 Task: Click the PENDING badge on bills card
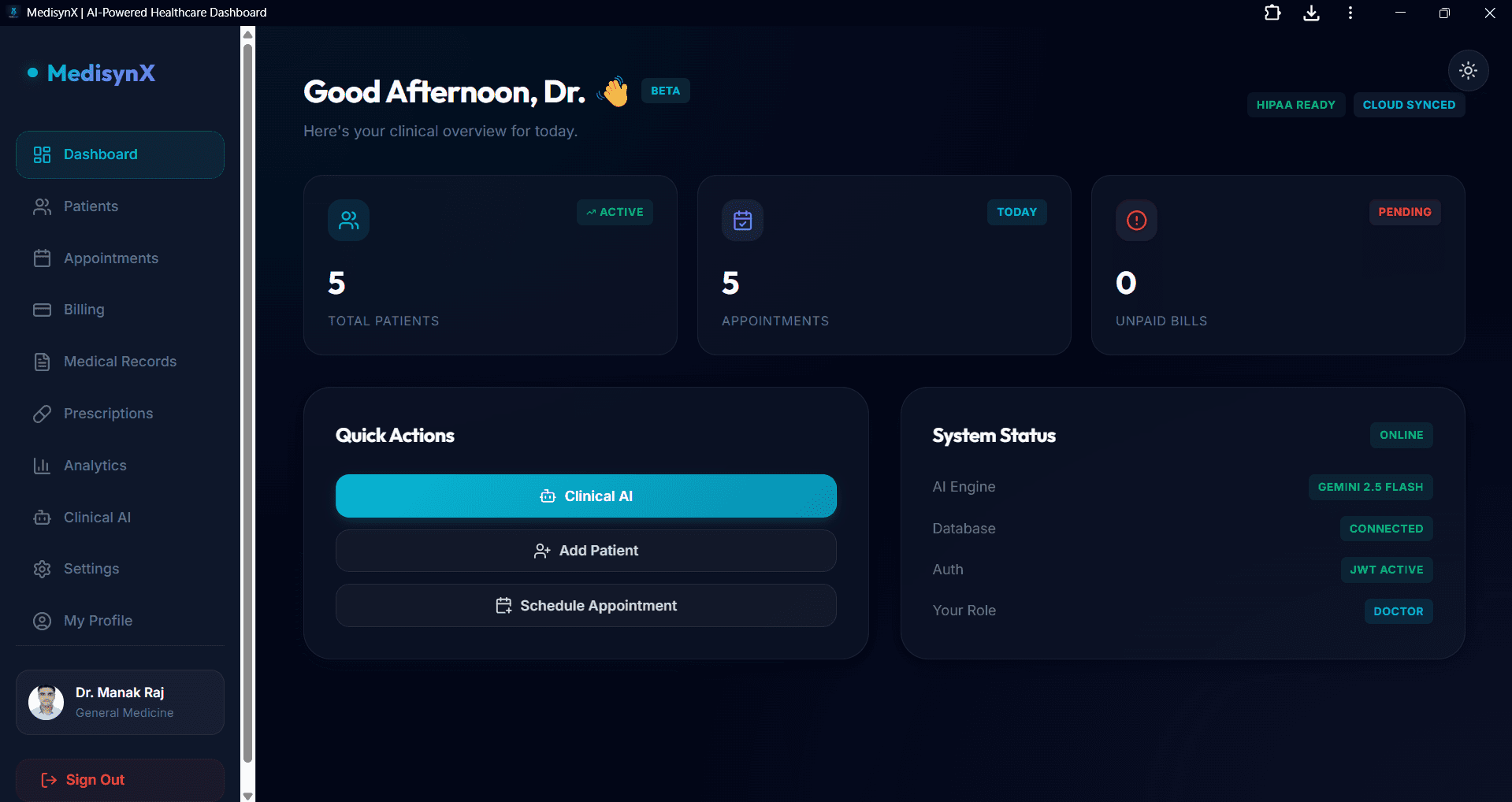[1405, 212]
